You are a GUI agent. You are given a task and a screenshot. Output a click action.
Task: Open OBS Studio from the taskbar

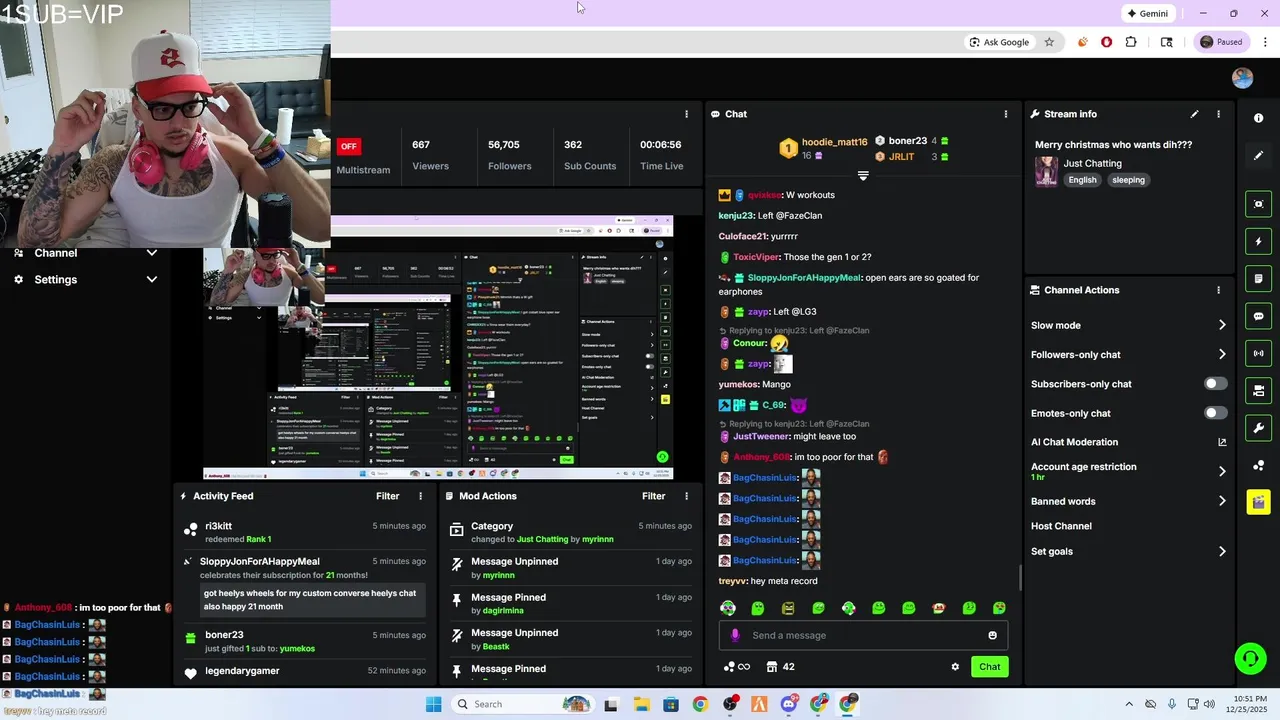pos(730,704)
